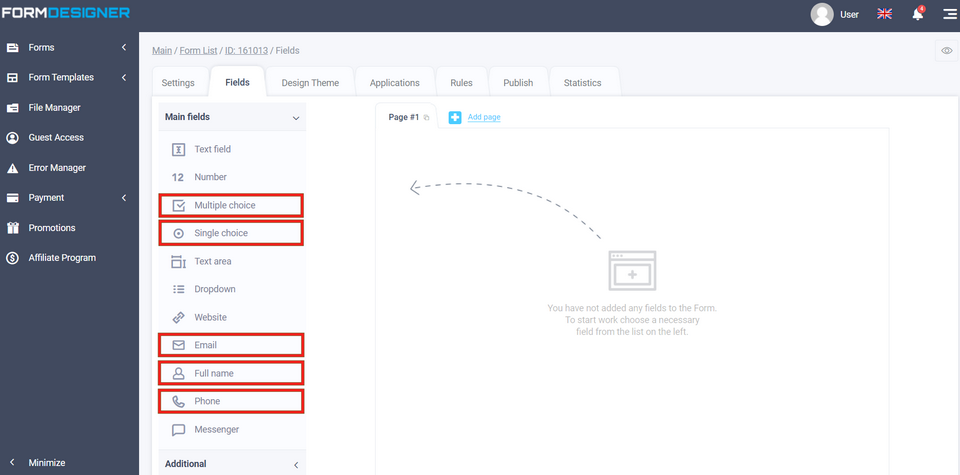Click the plus icon to add page
The height and width of the screenshot is (475, 960).
pyautogui.click(x=455, y=117)
